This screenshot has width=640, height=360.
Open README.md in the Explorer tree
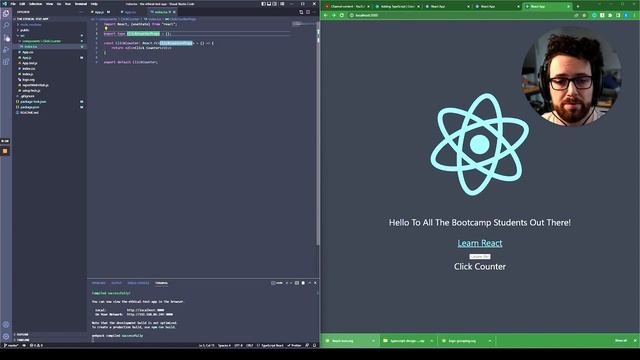29,112
